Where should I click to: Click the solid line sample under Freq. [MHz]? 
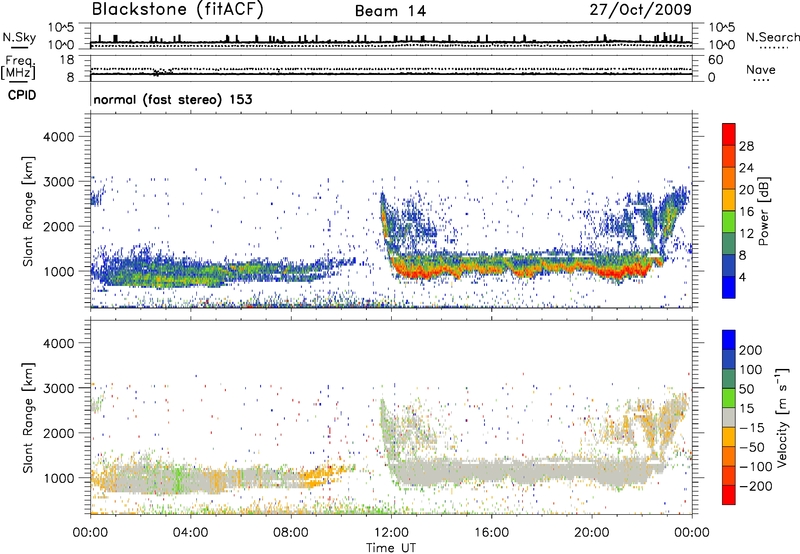pos(19,82)
